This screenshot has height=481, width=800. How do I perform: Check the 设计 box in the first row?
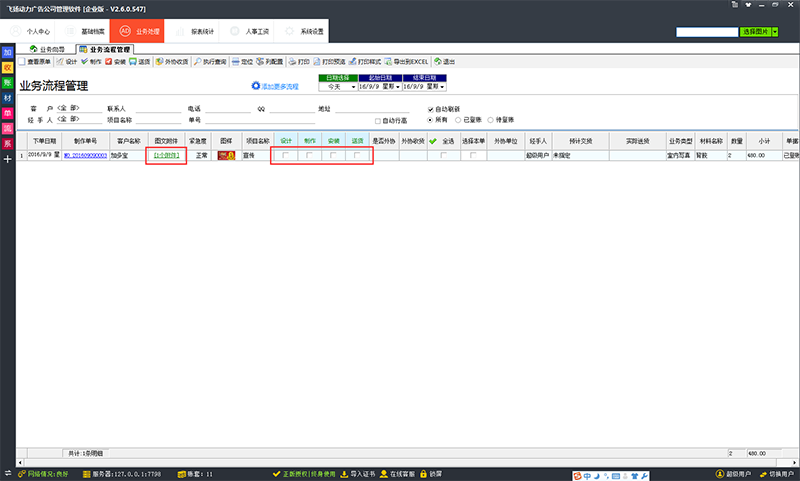pyautogui.click(x=286, y=156)
